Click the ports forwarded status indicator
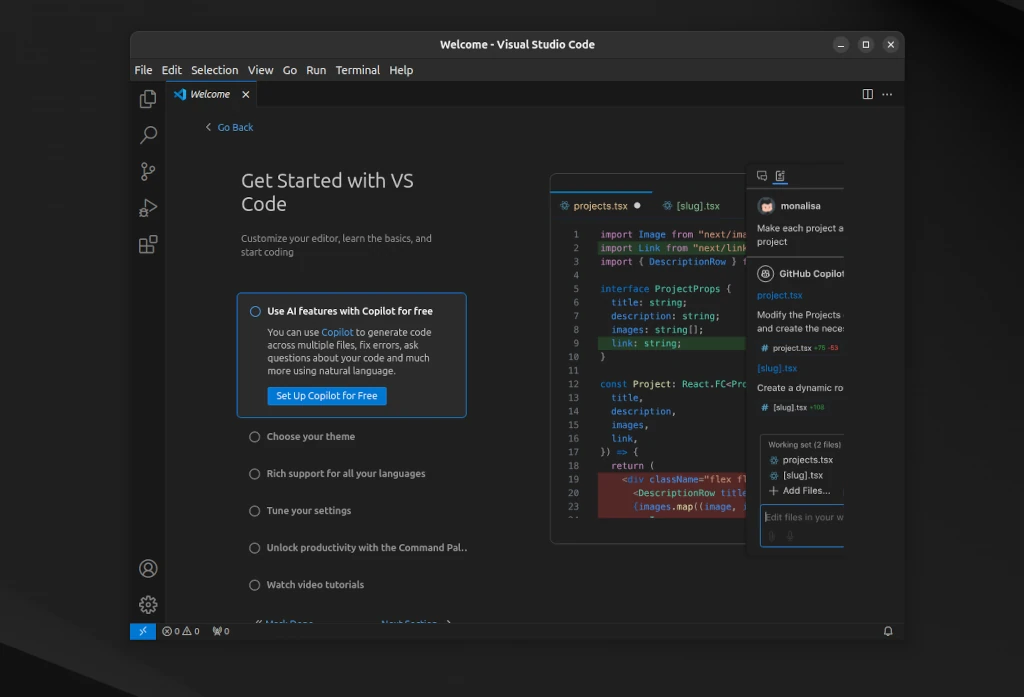Viewport: 1024px width, 697px height. point(221,631)
